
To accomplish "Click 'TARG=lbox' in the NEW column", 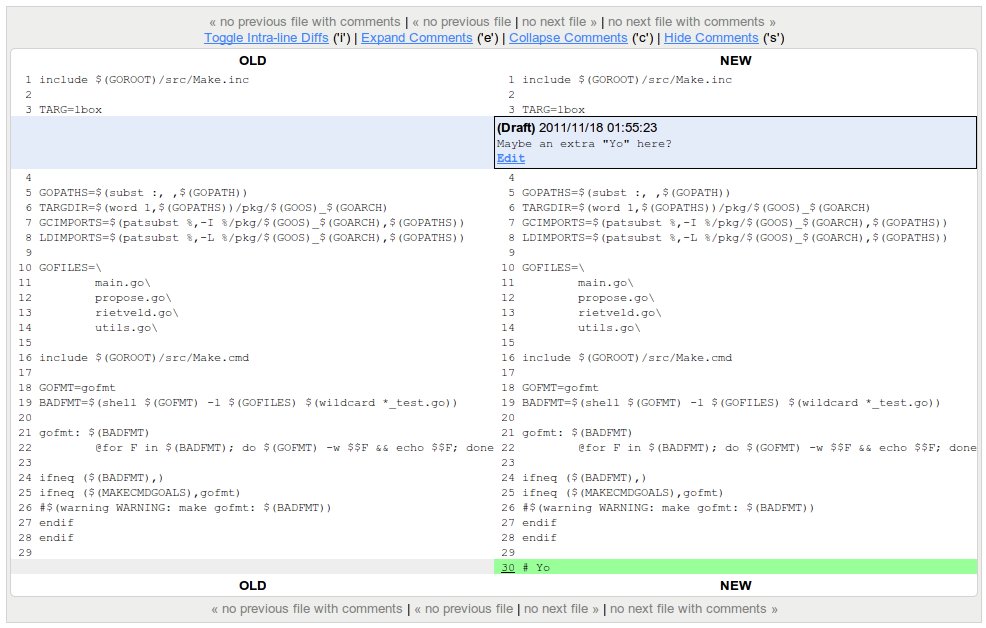I will pos(553,110).
